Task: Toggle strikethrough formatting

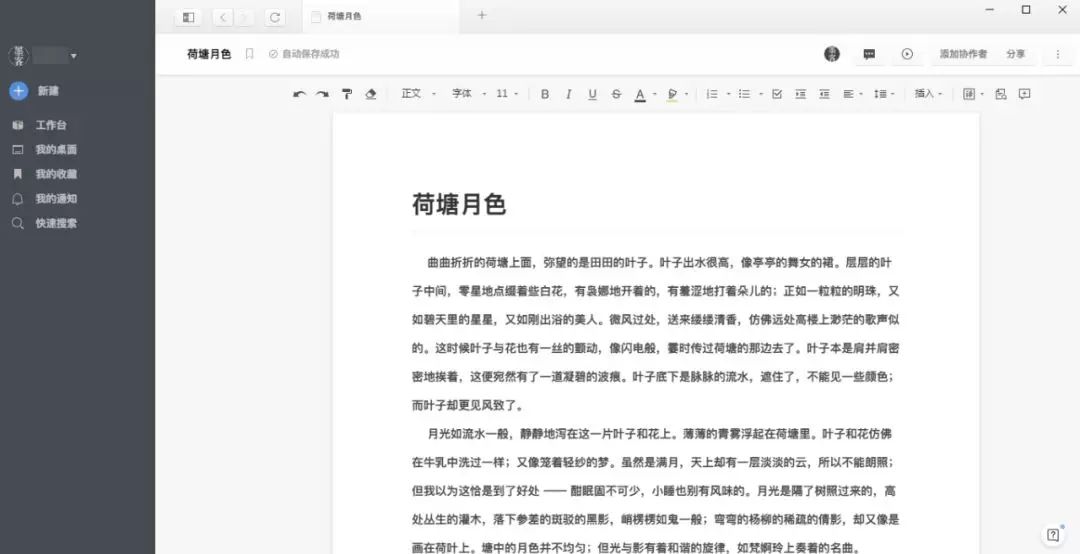Action: [x=616, y=94]
